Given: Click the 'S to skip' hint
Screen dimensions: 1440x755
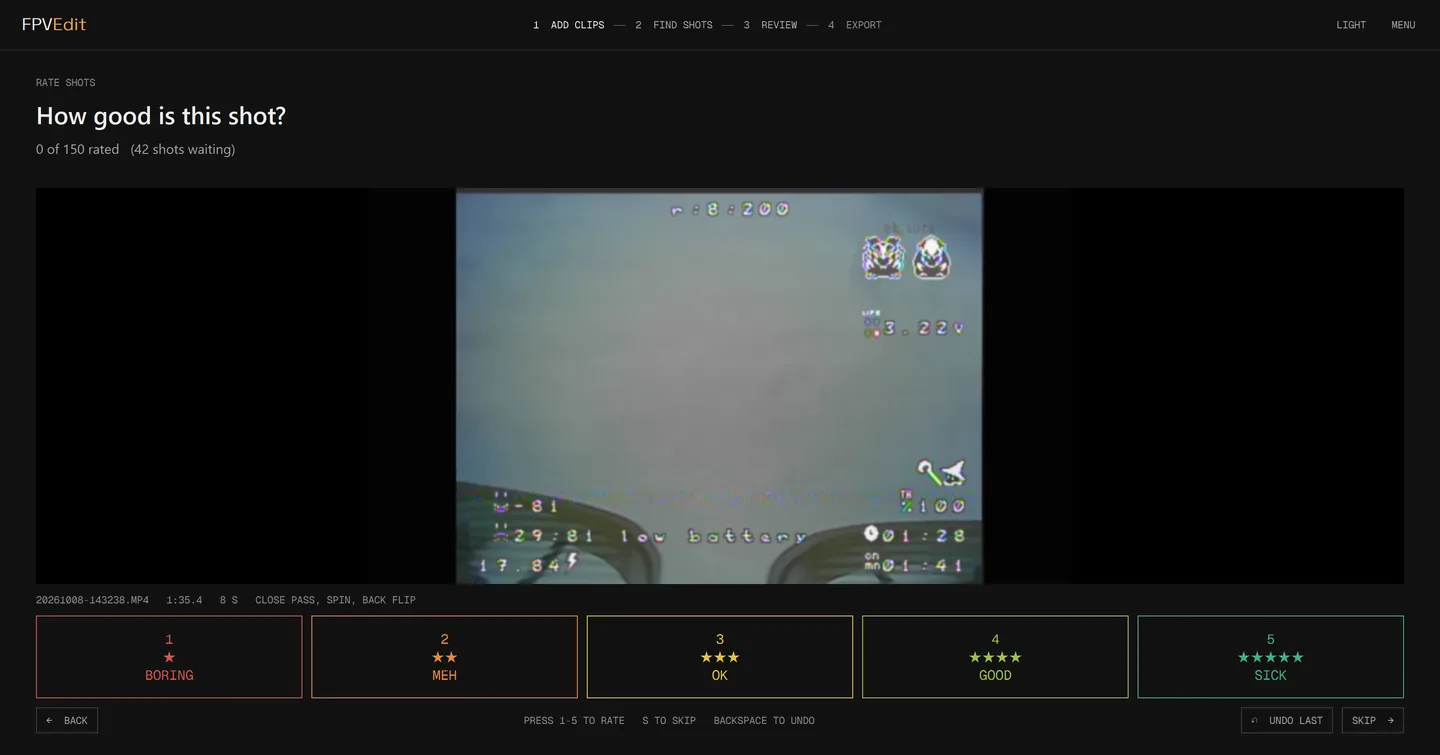Looking at the screenshot, I should tap(669, 720).
